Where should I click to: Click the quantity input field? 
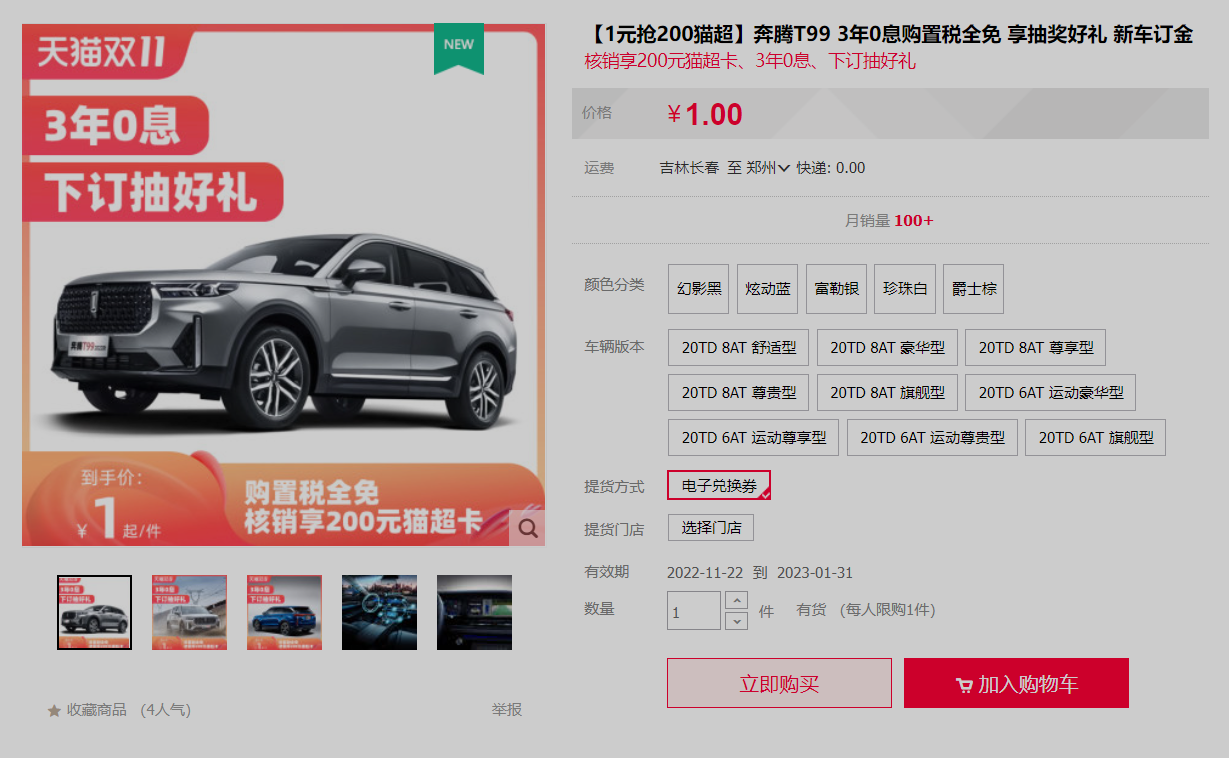(694, 611)
